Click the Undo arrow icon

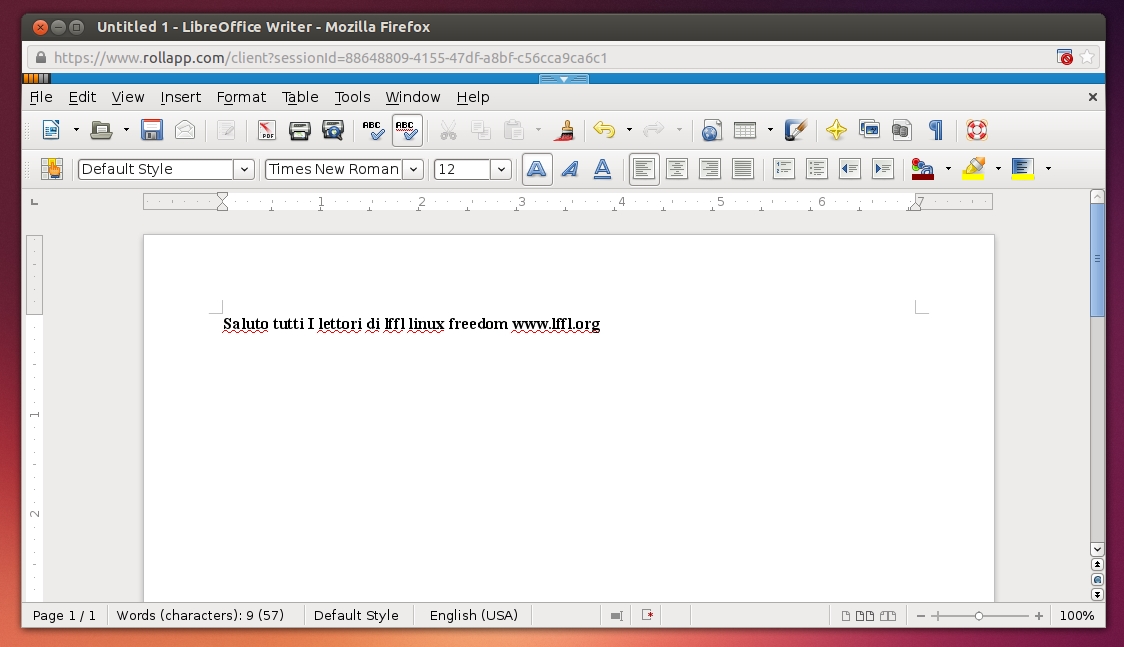[604, 130]
